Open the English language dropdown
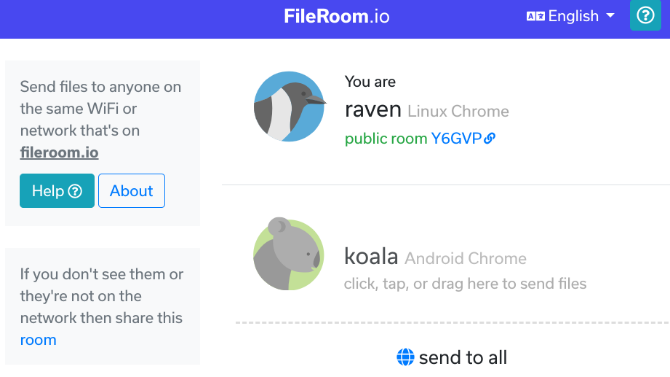The image size is (670, 377). [x=570, y=16]
